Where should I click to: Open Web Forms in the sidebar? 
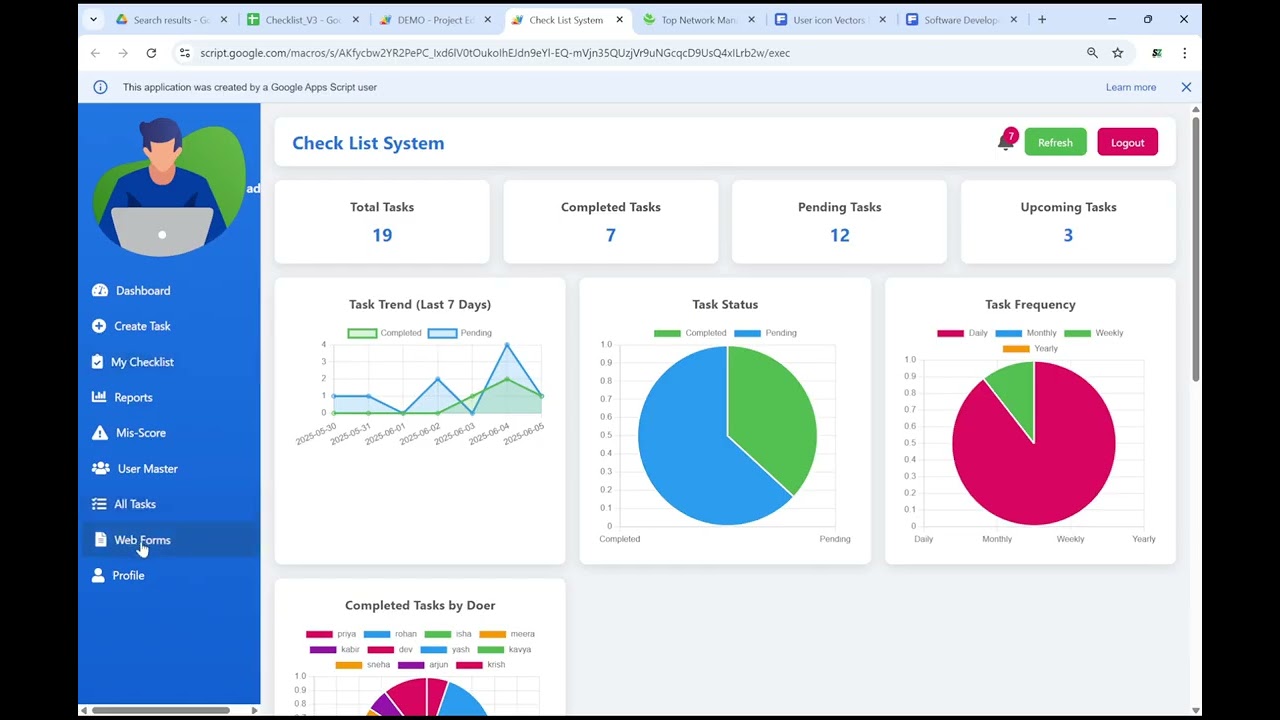(x=132, y=540)
